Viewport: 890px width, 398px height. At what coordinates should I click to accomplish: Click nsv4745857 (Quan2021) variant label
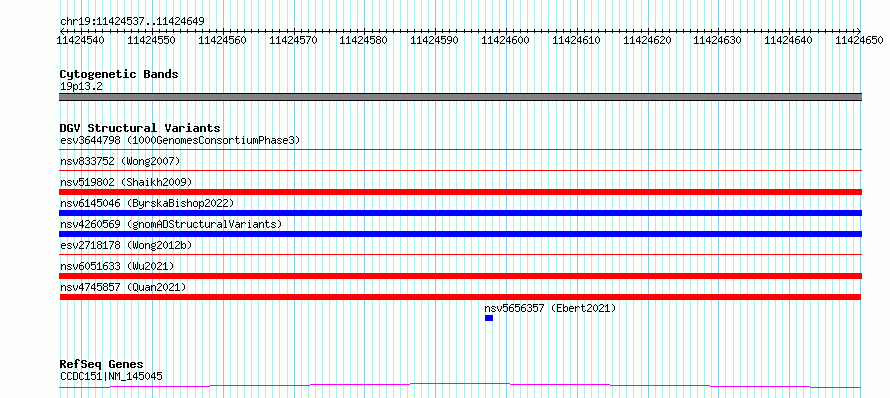coord(123,287)
